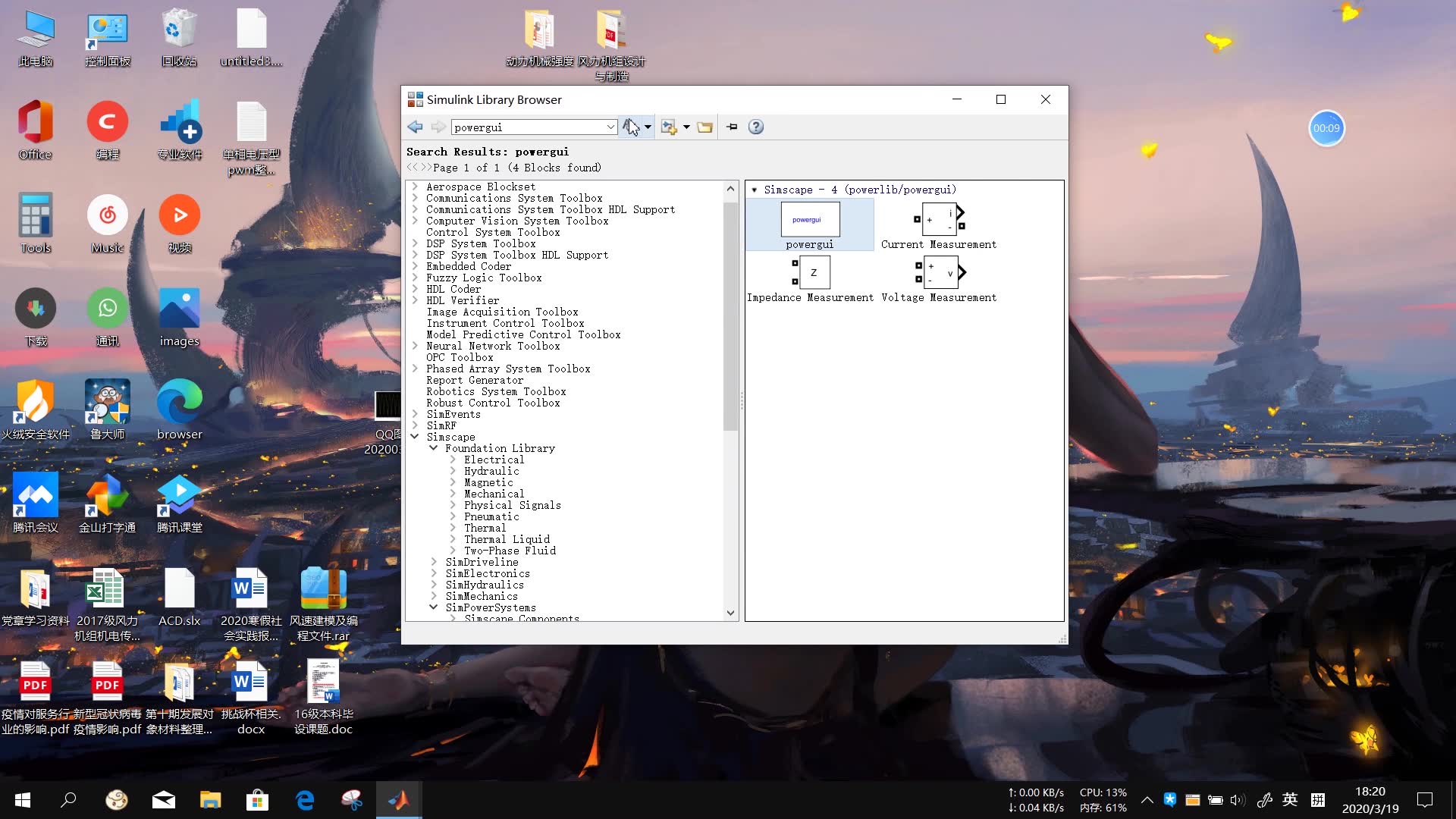
Task: Click the new model icon in the toolbar
Action: click(x=668, y=127)
